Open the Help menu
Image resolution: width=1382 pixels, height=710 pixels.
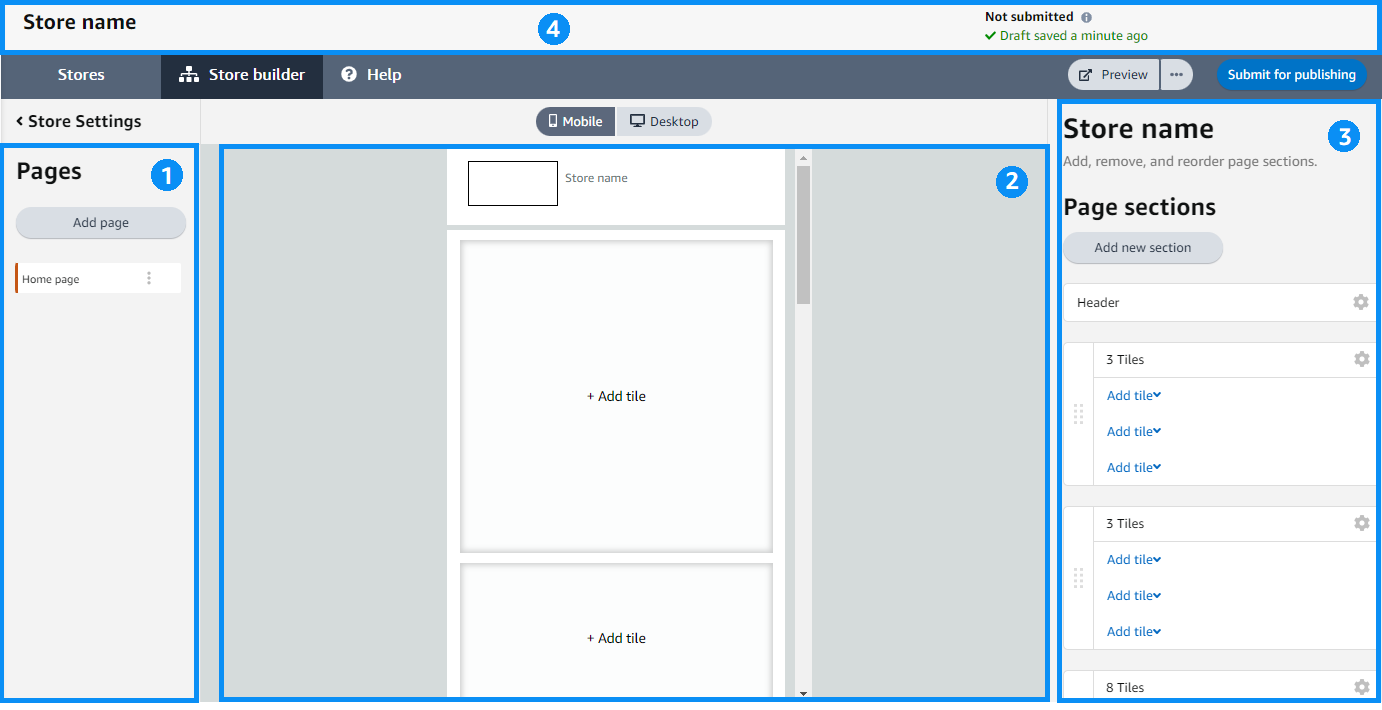[x=371, y=75]
